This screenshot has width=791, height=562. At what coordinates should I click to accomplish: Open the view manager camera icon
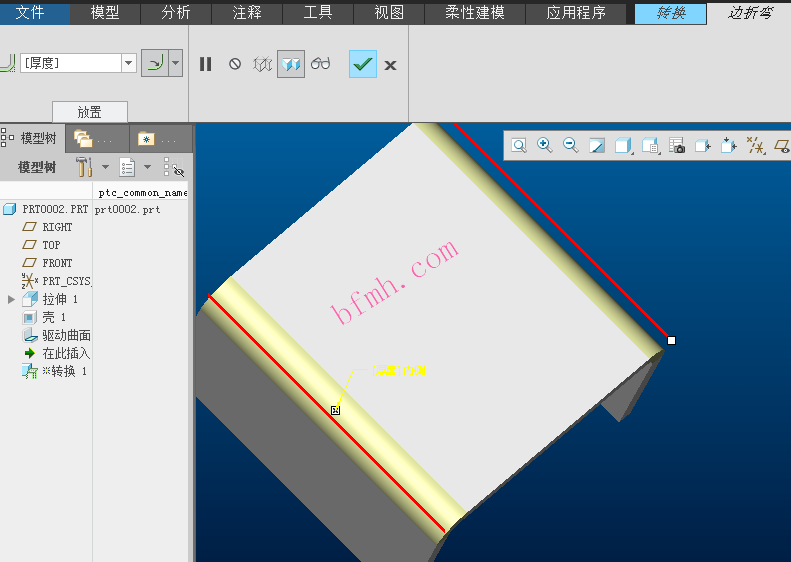pyautogui.click(x=677, y=146)
